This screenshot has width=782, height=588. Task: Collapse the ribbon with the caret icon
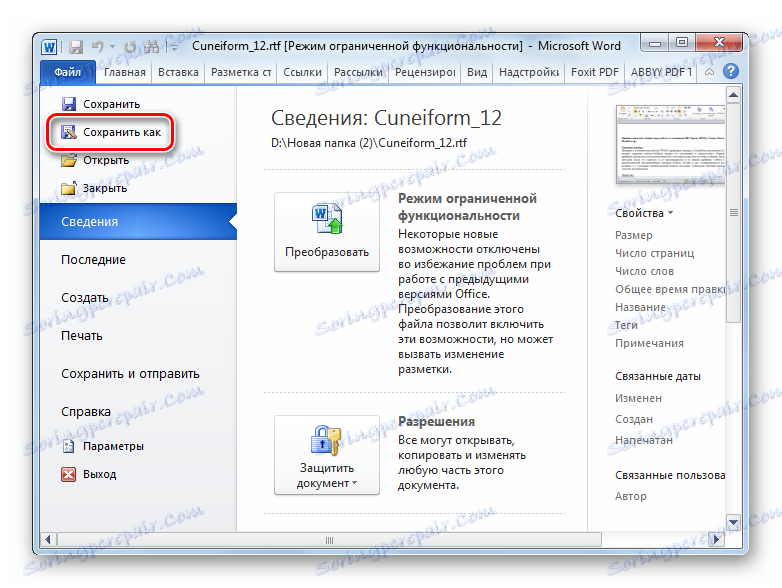[709, 72]
